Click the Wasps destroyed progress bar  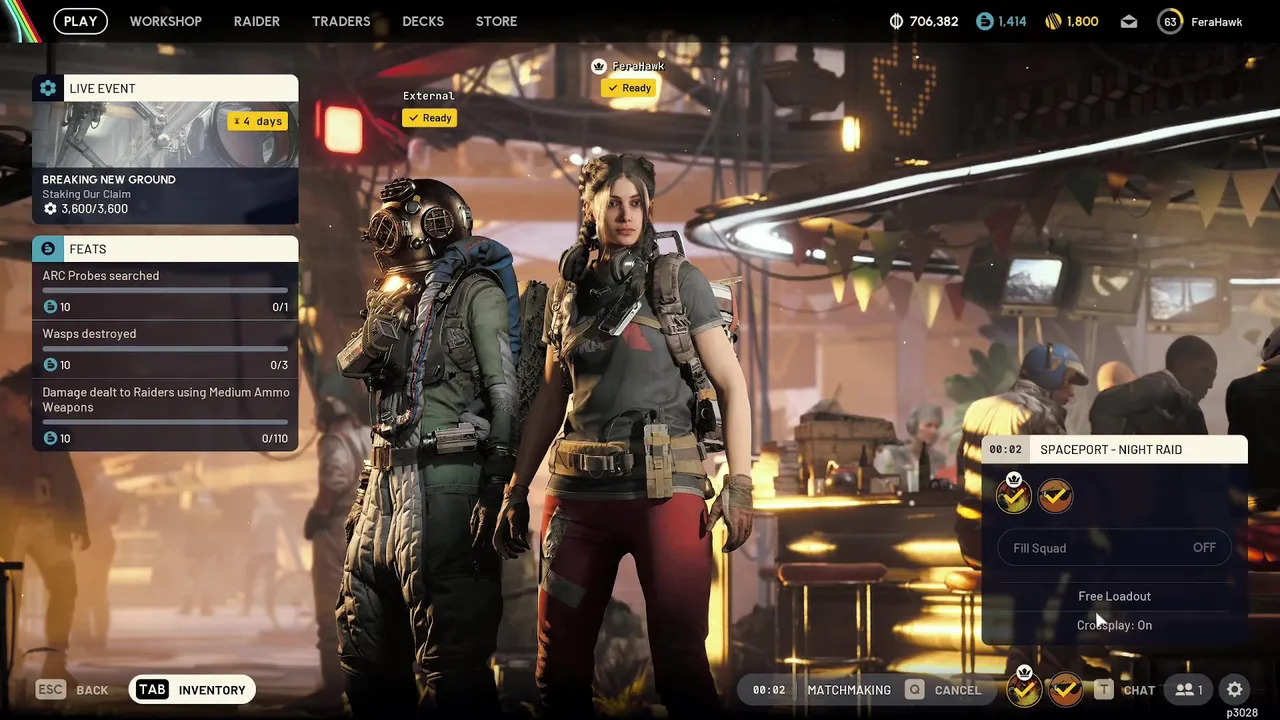165,349
